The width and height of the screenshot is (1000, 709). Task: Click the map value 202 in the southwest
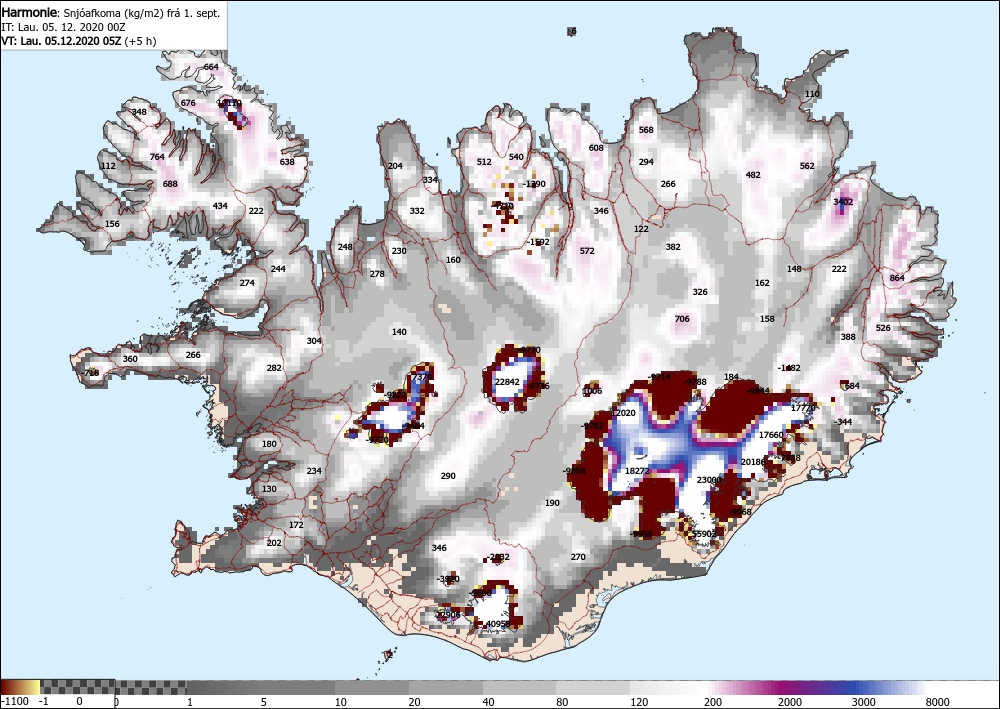tap(274, 543)
